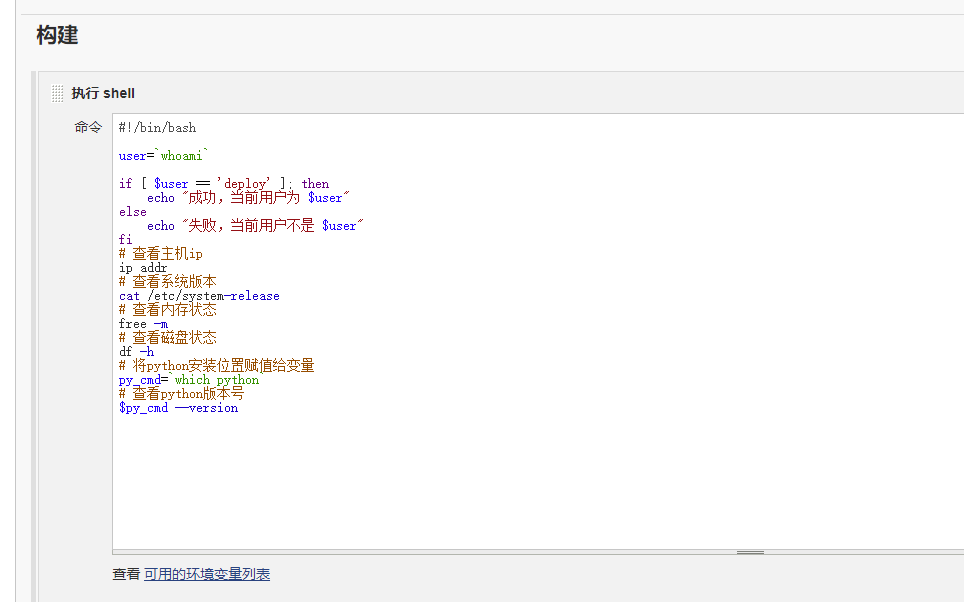The height and width of the screenshot is (602, 964).
Task: Click the 执行 shell step title
Action: (x=103, y=93)
